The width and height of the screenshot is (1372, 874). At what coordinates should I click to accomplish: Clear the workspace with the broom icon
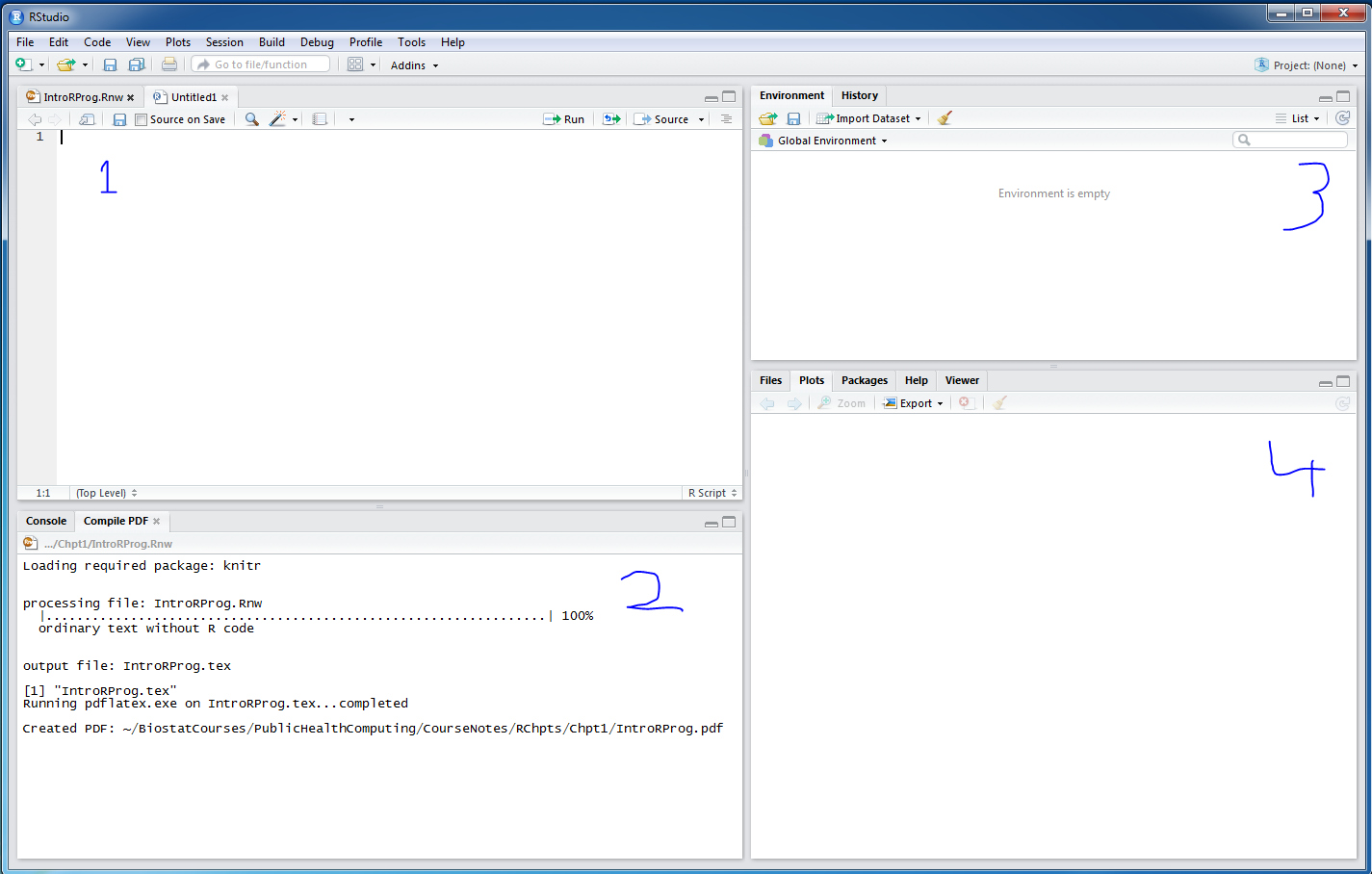[945, 118]
